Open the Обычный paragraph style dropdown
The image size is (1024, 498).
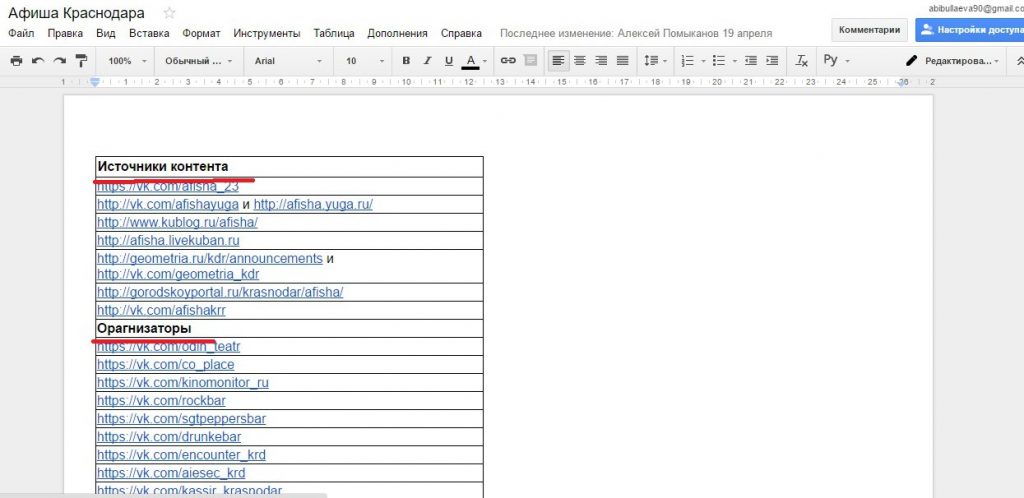coord(199,61)
